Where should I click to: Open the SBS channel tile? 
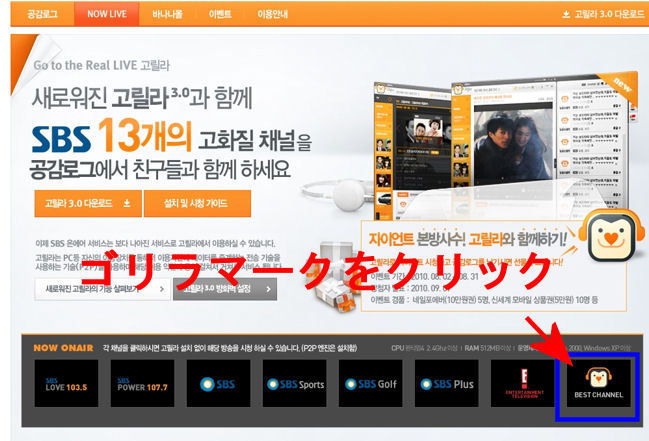[218, 383]
